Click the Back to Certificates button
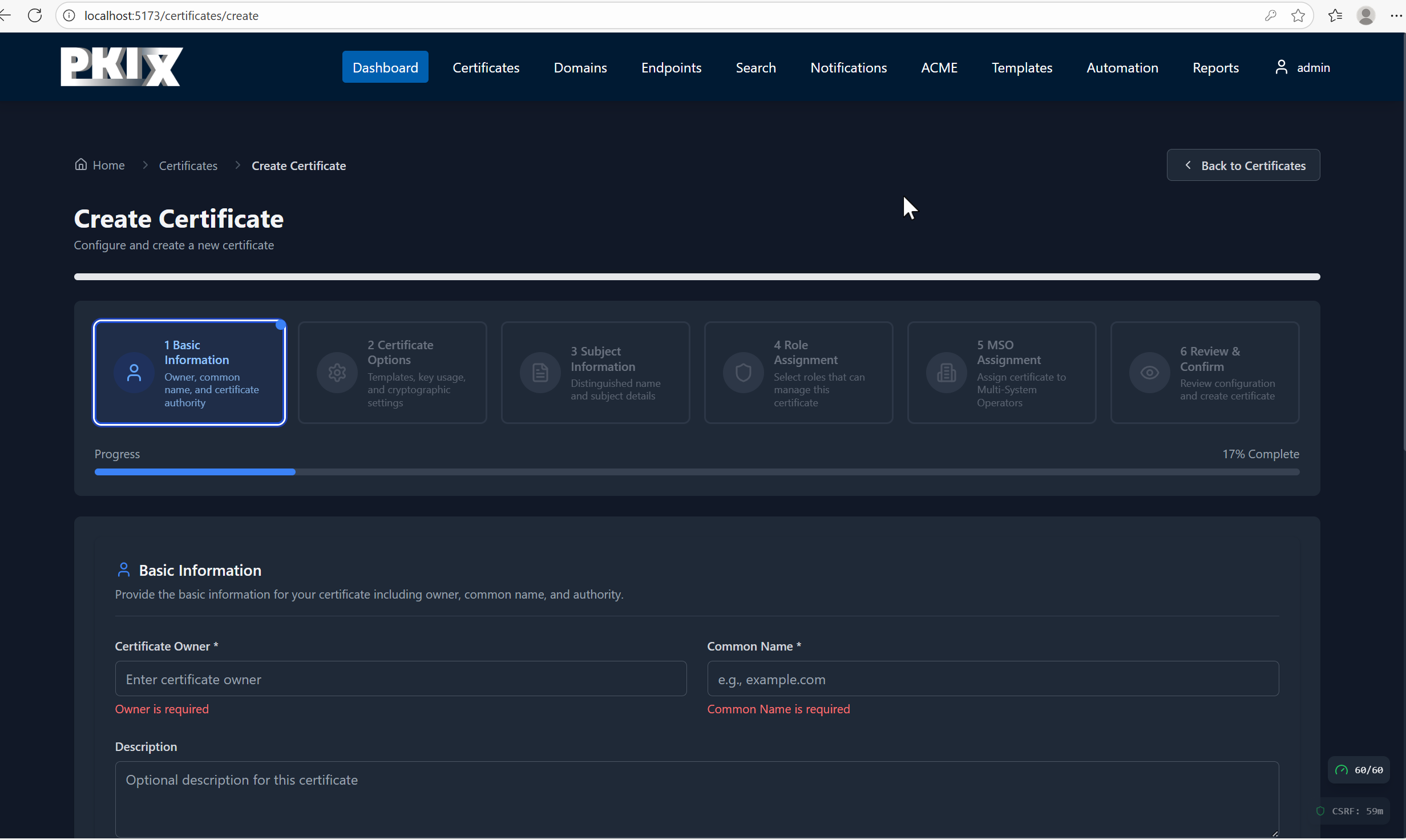This screenshot has width=1406, height=840. 1243,165
